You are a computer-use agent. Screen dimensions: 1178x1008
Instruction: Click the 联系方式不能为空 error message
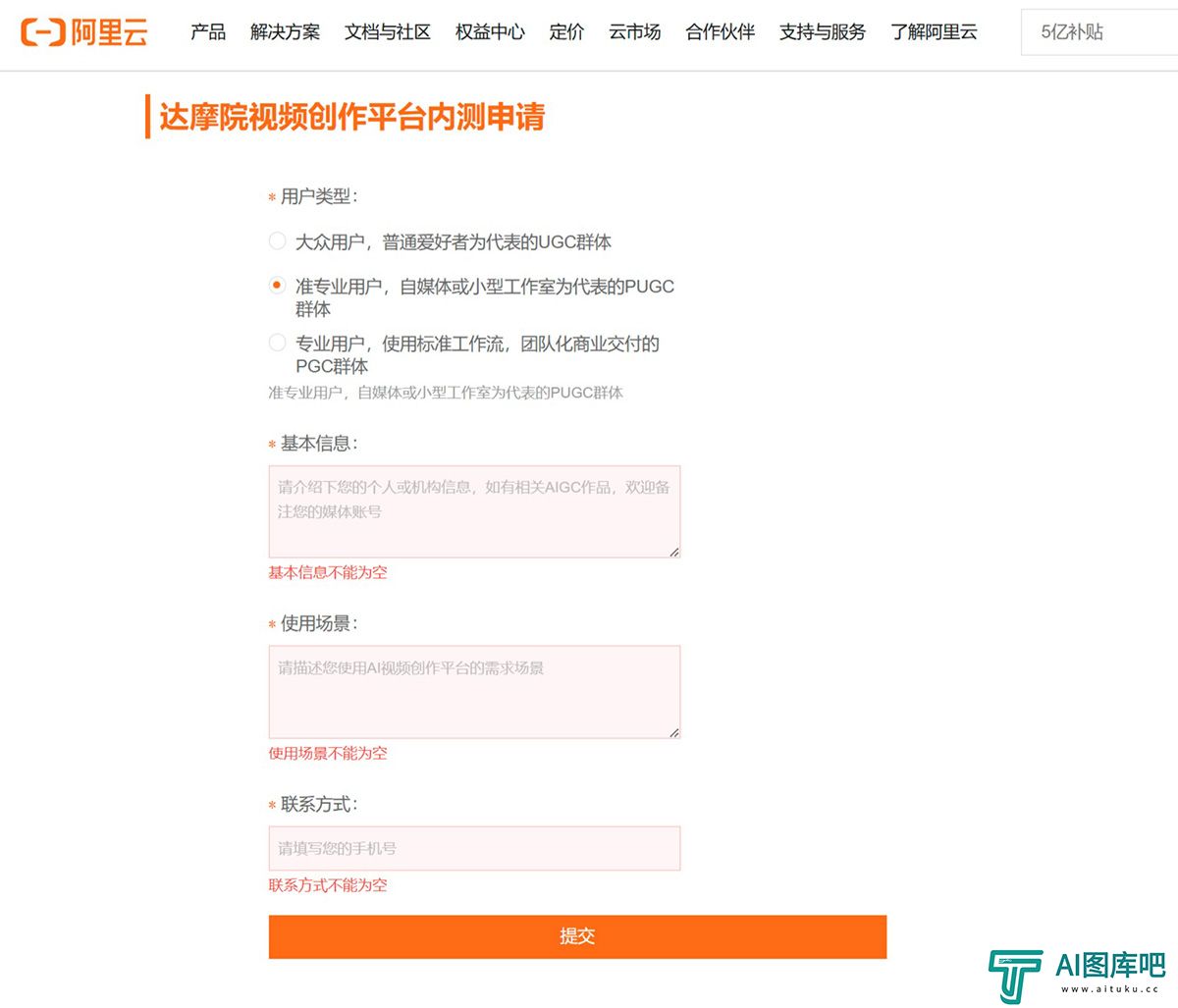pyautogui.click(x=328, y=884)
